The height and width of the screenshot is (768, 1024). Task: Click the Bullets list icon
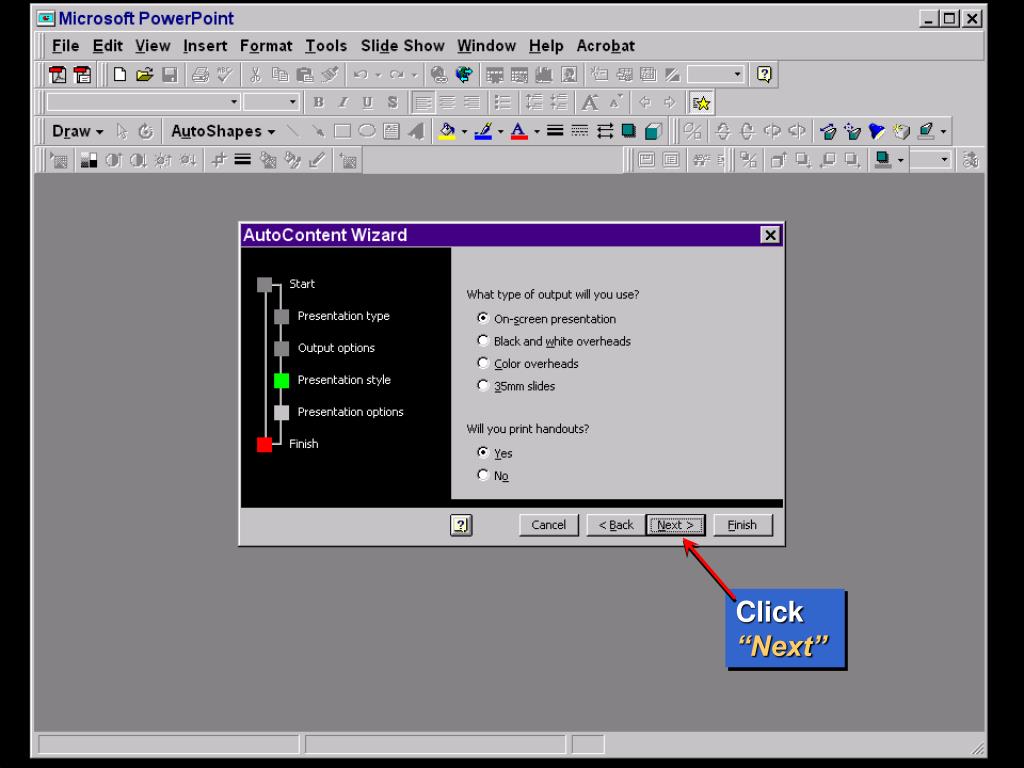502,103
